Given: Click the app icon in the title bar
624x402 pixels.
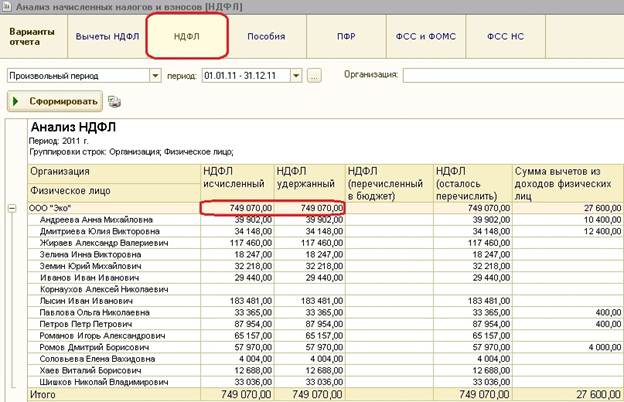Looking at the screenshot, I should pyautogui.click(x=7, y=7).
